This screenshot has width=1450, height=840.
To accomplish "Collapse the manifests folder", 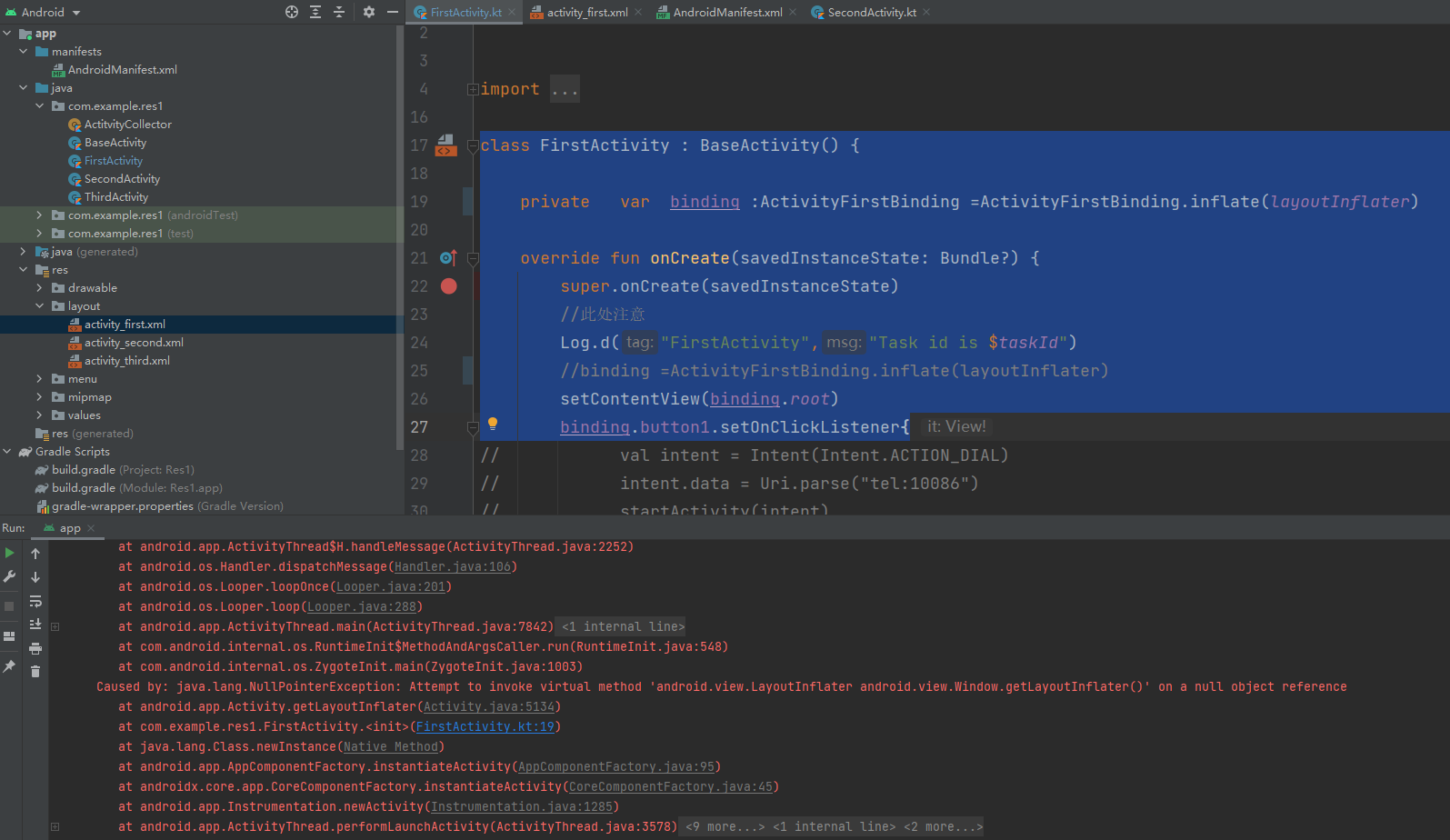I will pyautogui.click(x=24, y=52).
